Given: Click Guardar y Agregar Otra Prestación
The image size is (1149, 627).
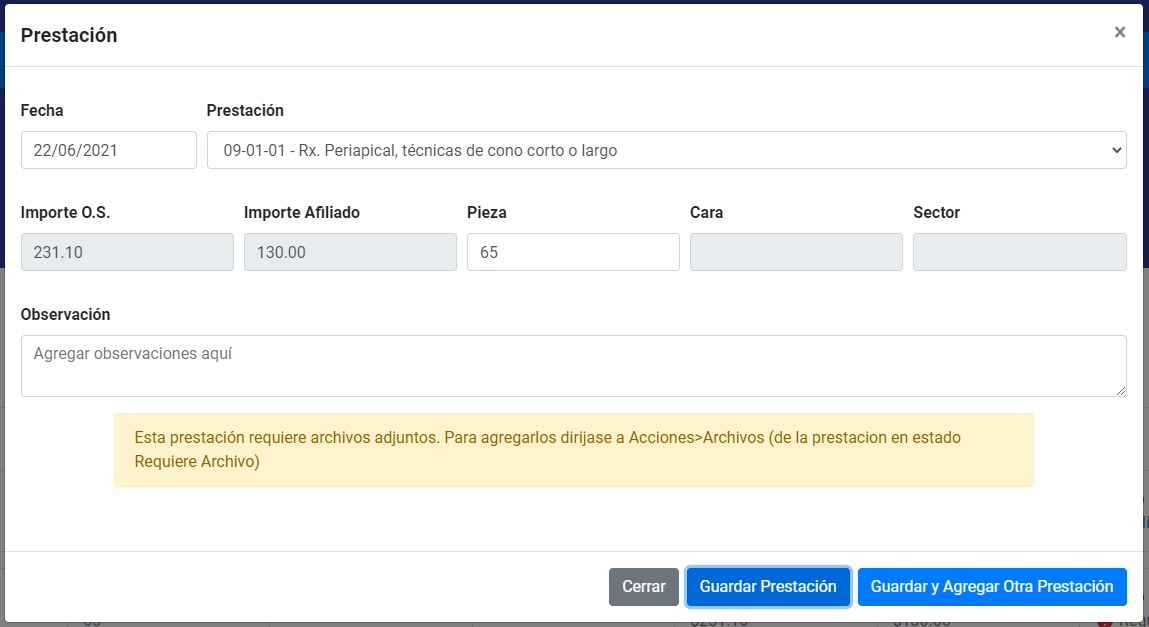Looking at the screenshot, I should 992,587.
